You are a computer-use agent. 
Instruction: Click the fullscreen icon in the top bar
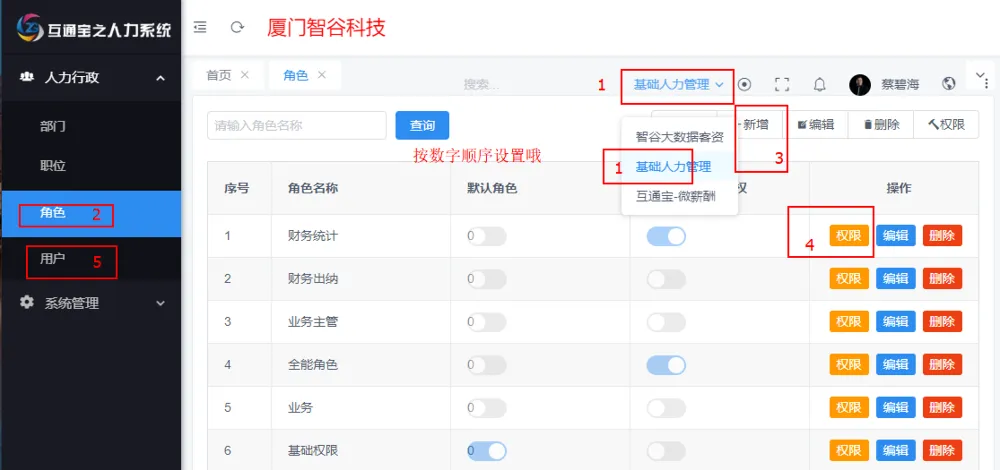click(782, 85)
